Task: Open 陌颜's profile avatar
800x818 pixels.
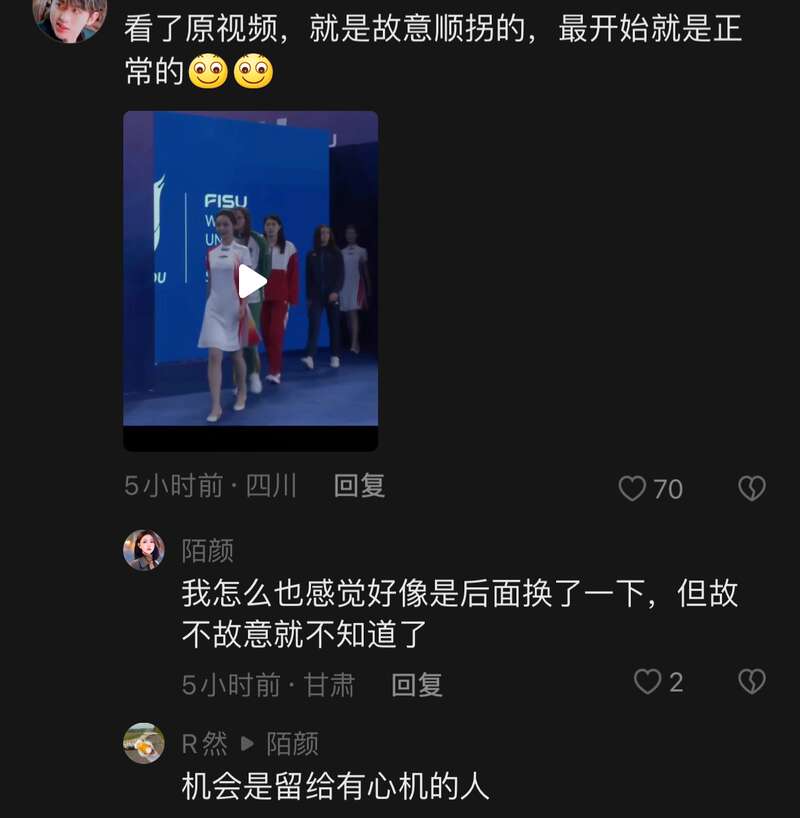Action: (x=144, y=550)
